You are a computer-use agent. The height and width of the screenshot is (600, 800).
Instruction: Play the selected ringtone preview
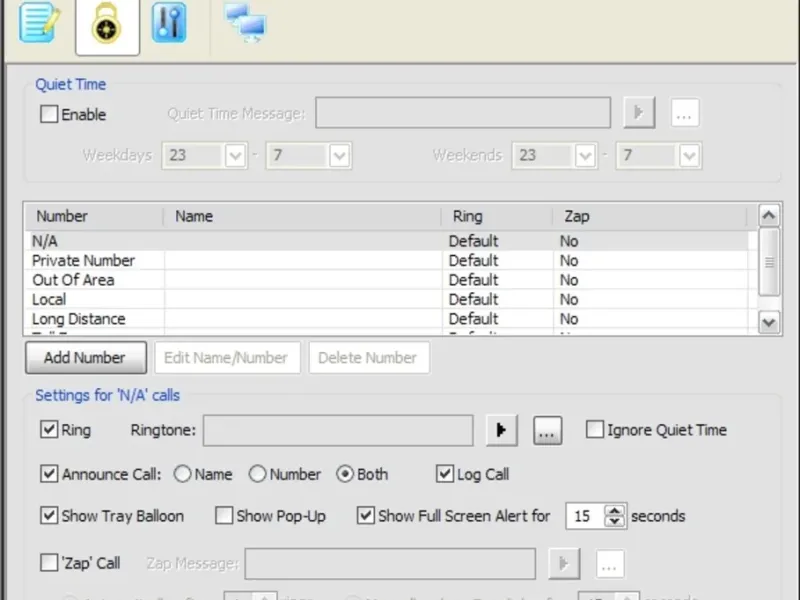click(x=502, y=430)
